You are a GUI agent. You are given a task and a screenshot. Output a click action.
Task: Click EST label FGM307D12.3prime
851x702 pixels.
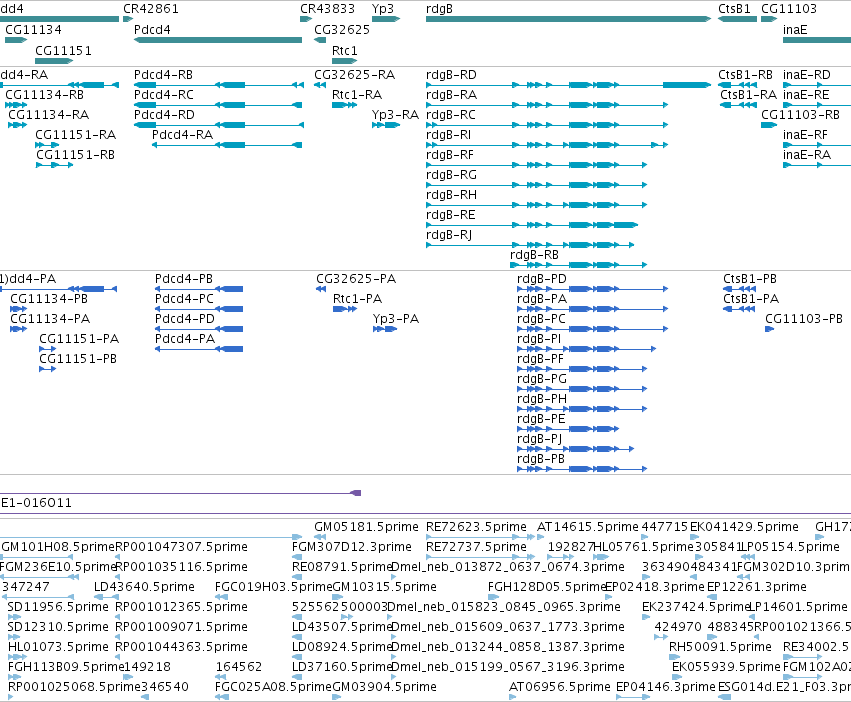352,547
